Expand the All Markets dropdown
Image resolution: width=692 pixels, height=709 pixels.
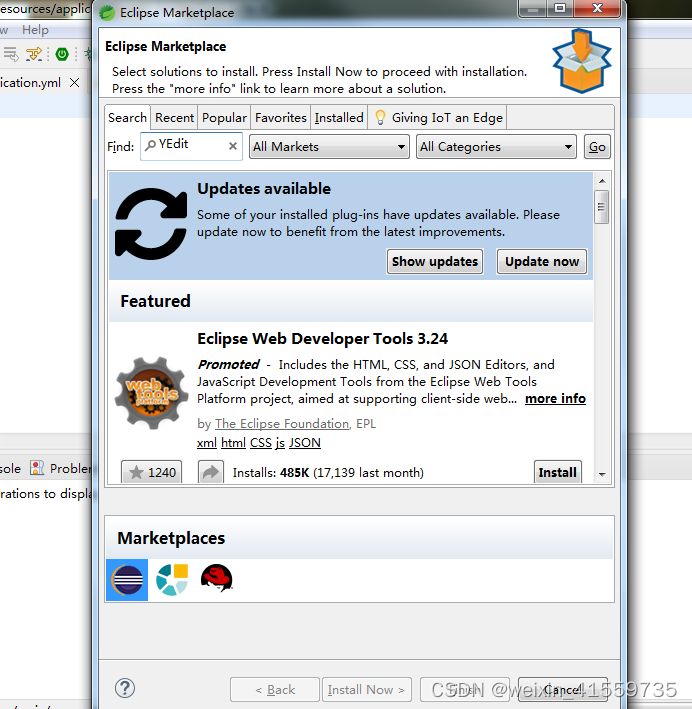tap(329, 147)
